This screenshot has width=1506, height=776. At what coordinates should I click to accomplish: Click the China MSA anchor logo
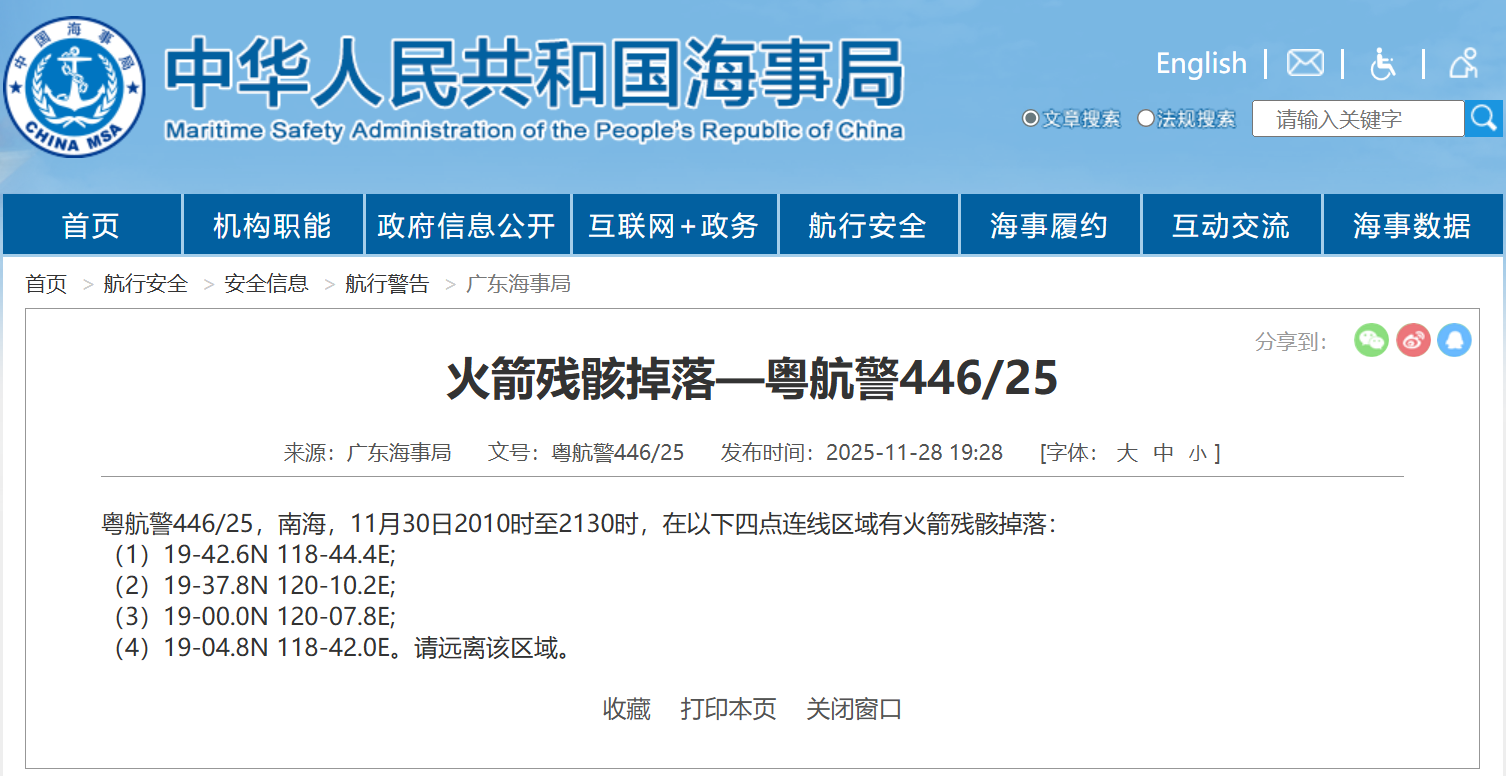pos(75,87)
